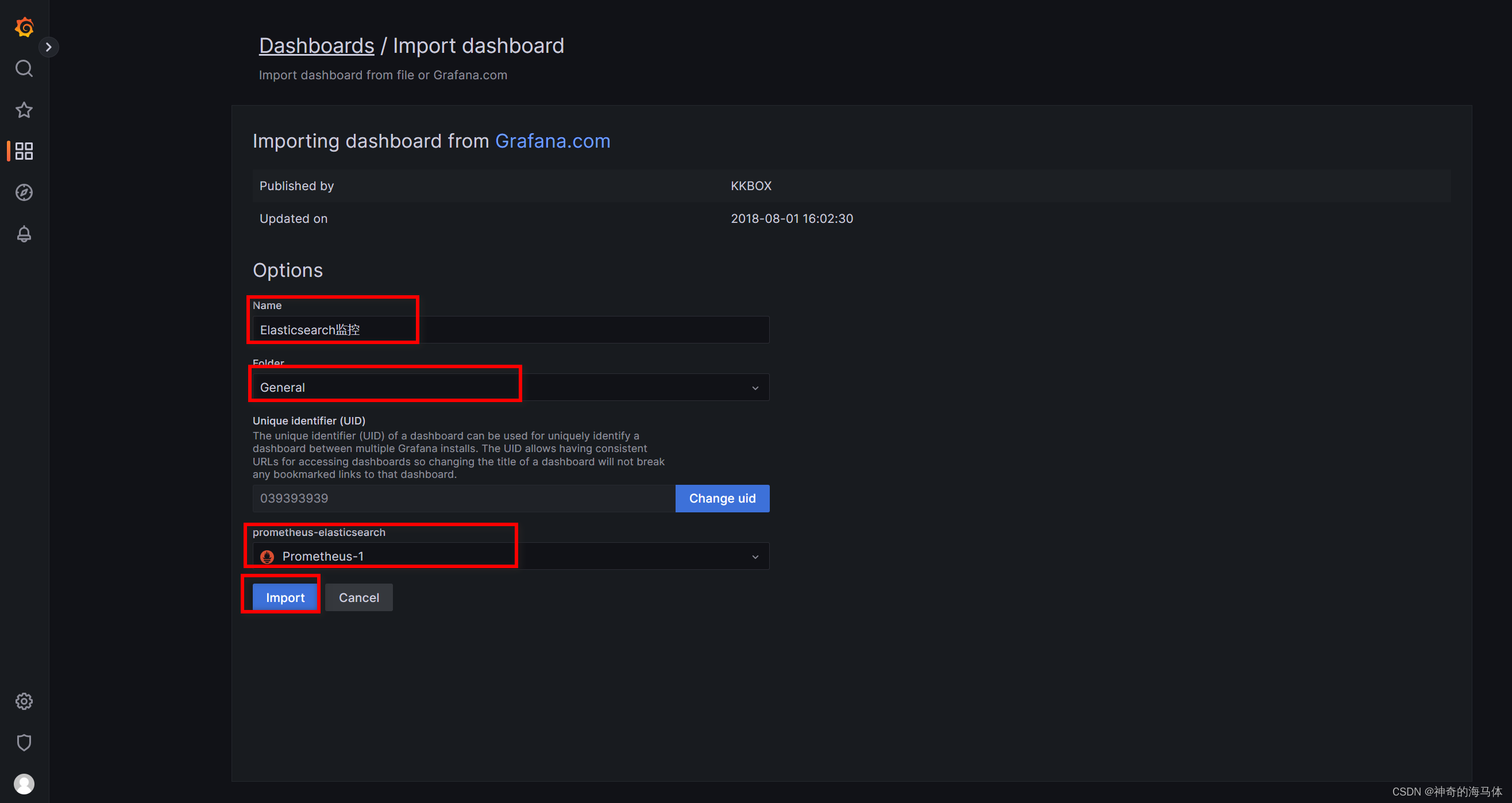Viewport: 1512px width, 803px height.
Task: Open the Grafana.com link
Action: pyautogui.click(x=552, y=141)
